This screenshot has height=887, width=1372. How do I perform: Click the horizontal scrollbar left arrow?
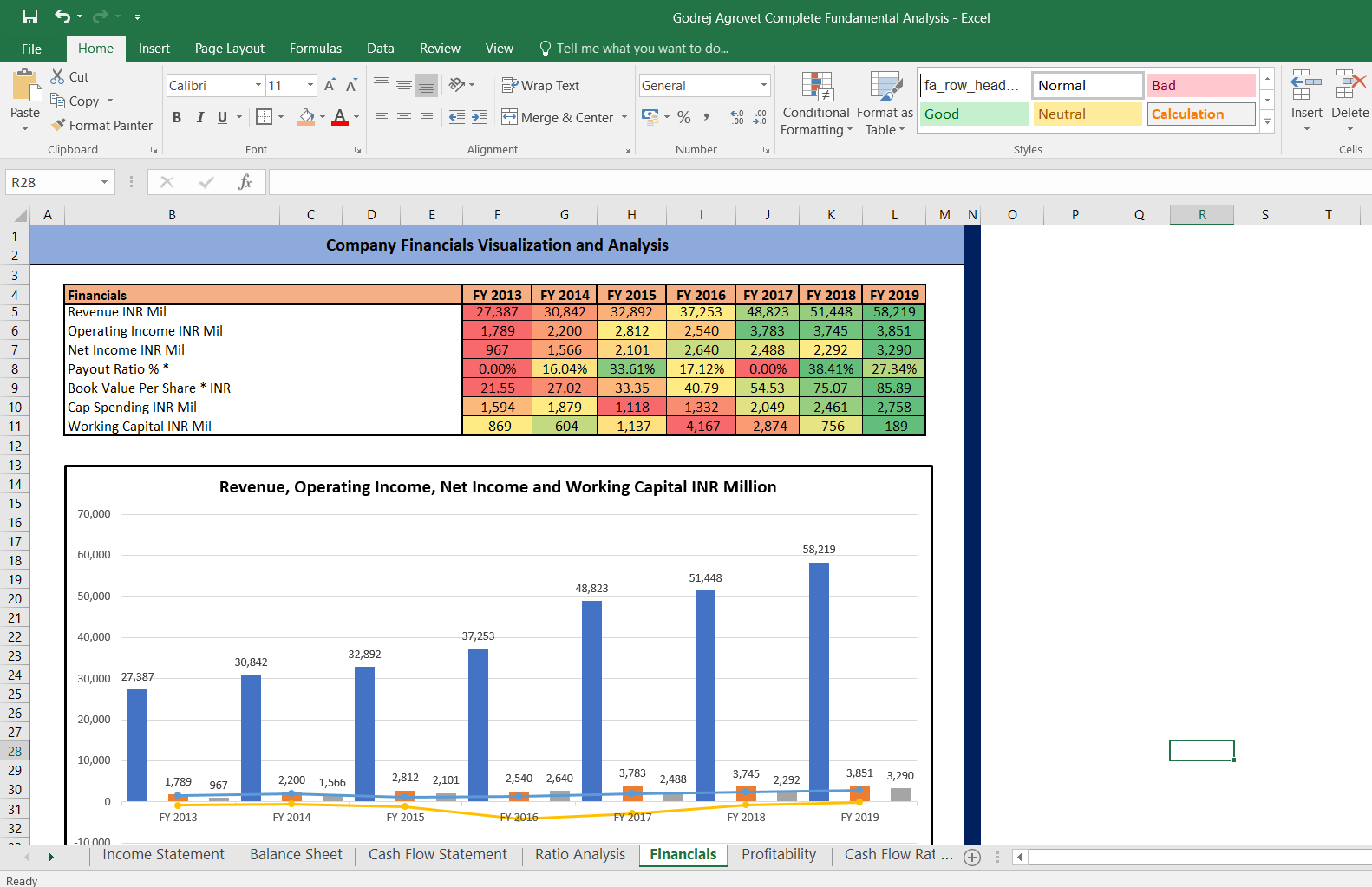click(1020, 857)
